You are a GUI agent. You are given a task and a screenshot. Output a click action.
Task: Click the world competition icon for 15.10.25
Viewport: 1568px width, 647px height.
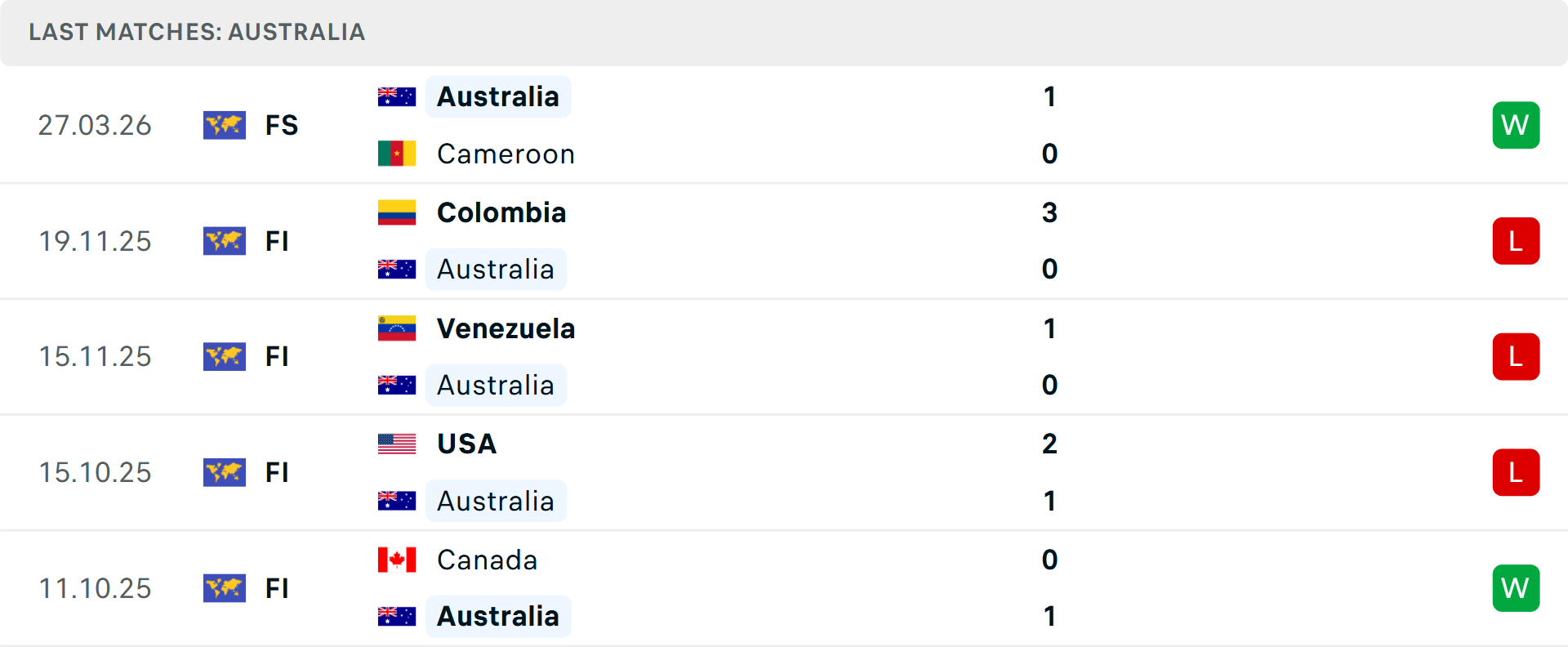(225, 472)
